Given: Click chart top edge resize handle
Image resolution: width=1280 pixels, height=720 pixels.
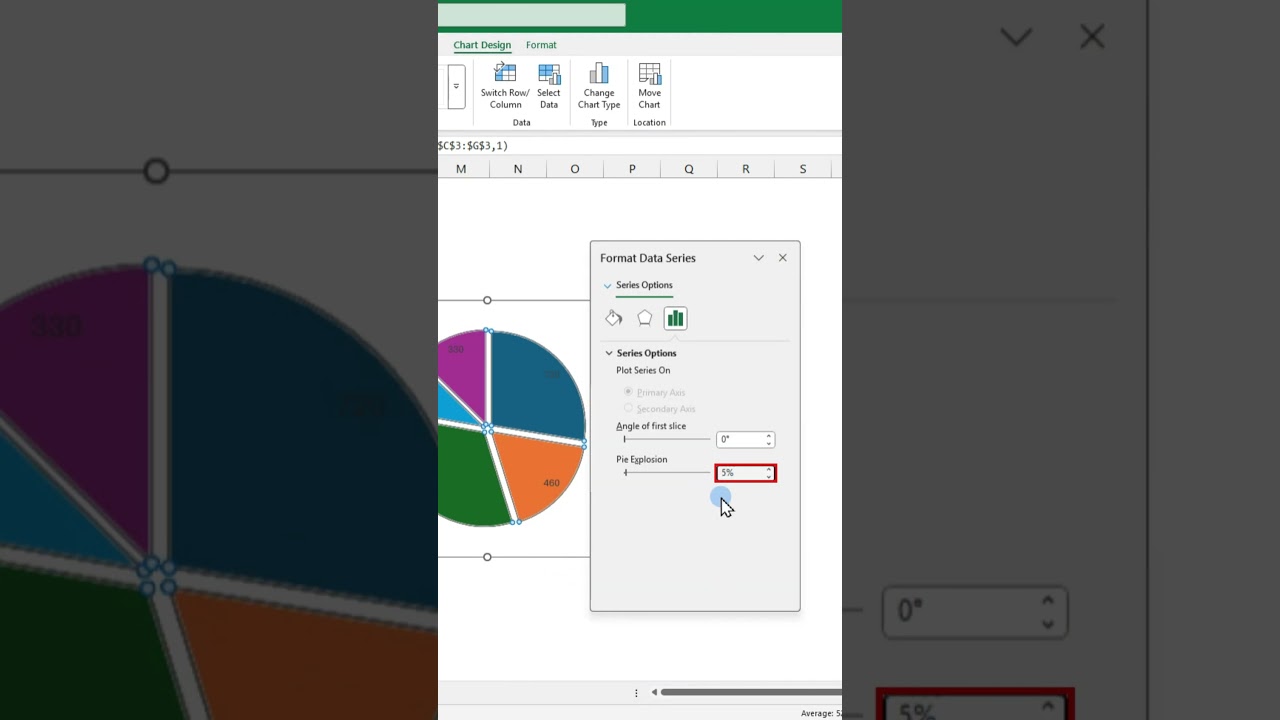Looking at the screenshot, I should pos(487,300).
